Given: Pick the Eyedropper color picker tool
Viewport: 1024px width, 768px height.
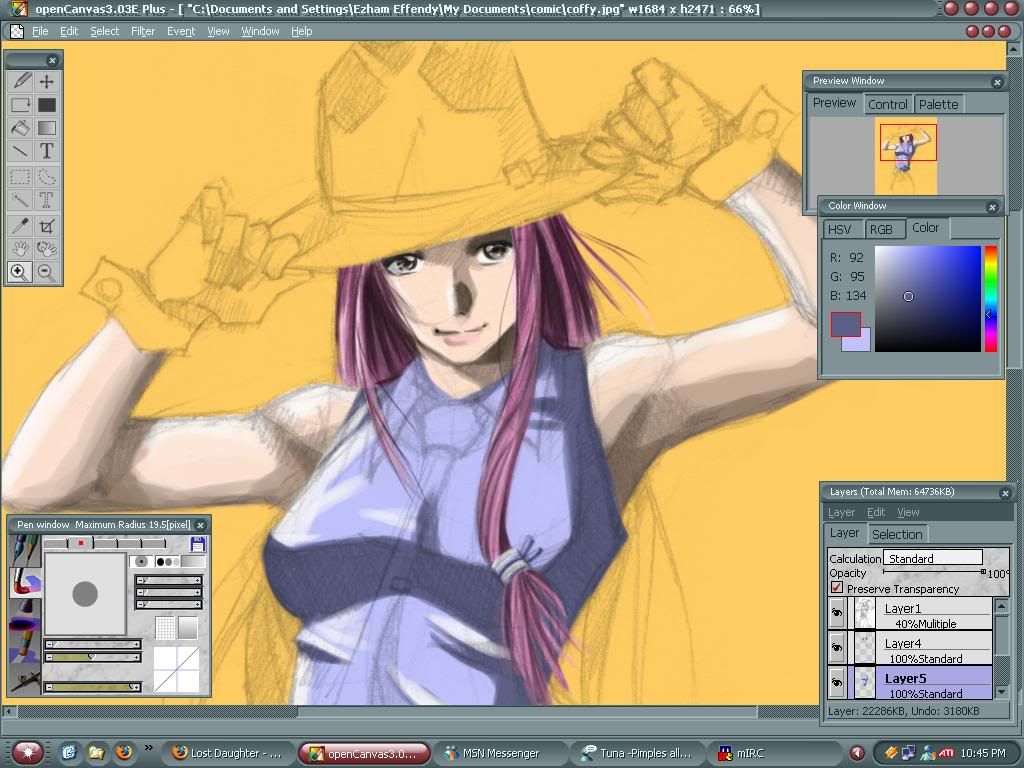Looking at the screenshot, I should click(x=20, y=226).
